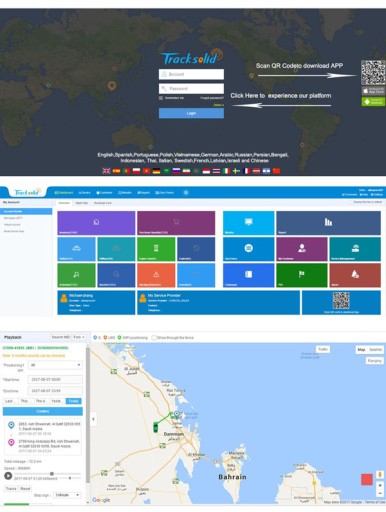Switch to the Dashboard menu in top bar
The height and width of the screenshot is (512, 386).
click(x=64, y=193)
